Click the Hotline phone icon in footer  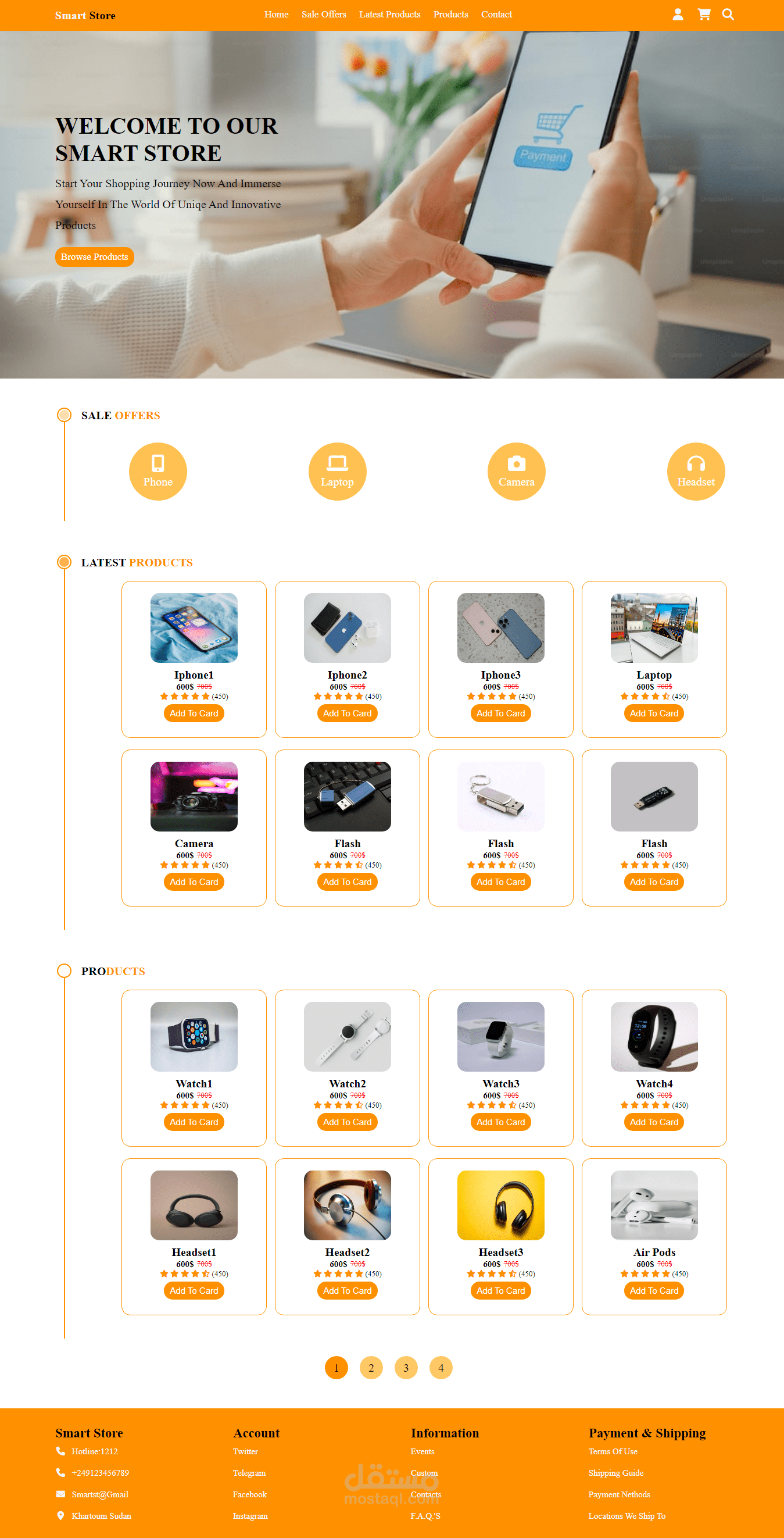tap(60, 1451)
